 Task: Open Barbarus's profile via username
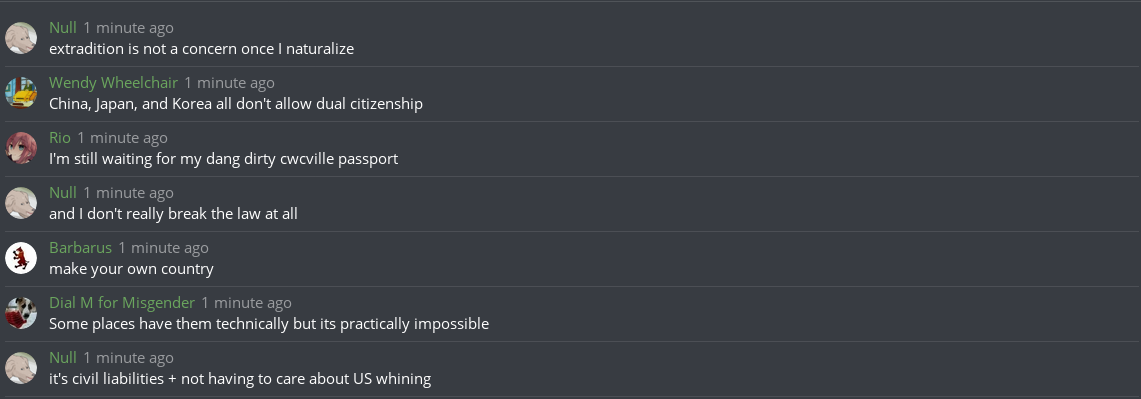pos(81,248)
